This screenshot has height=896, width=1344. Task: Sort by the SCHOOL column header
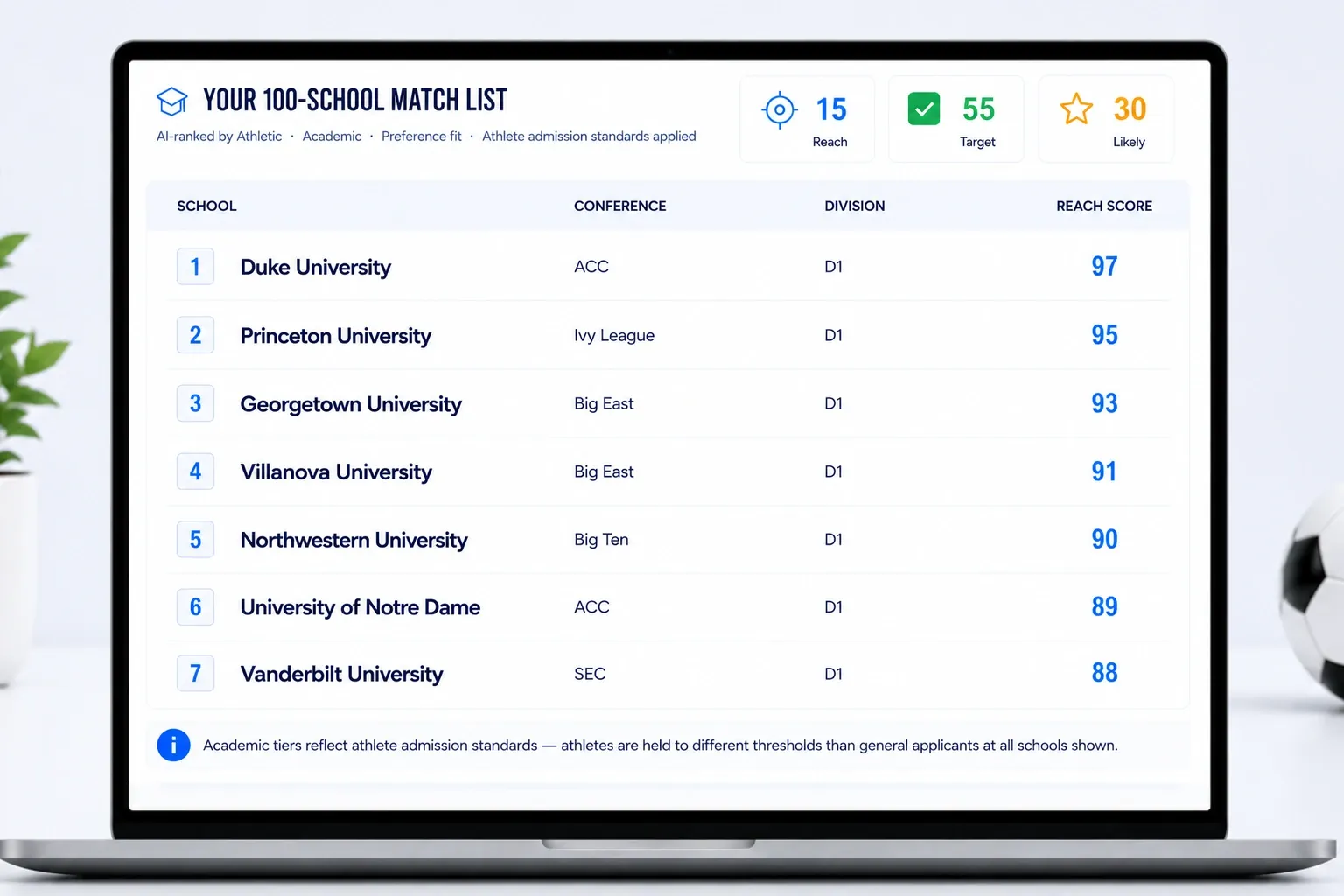pyautogui.click(x=206, y=206)
